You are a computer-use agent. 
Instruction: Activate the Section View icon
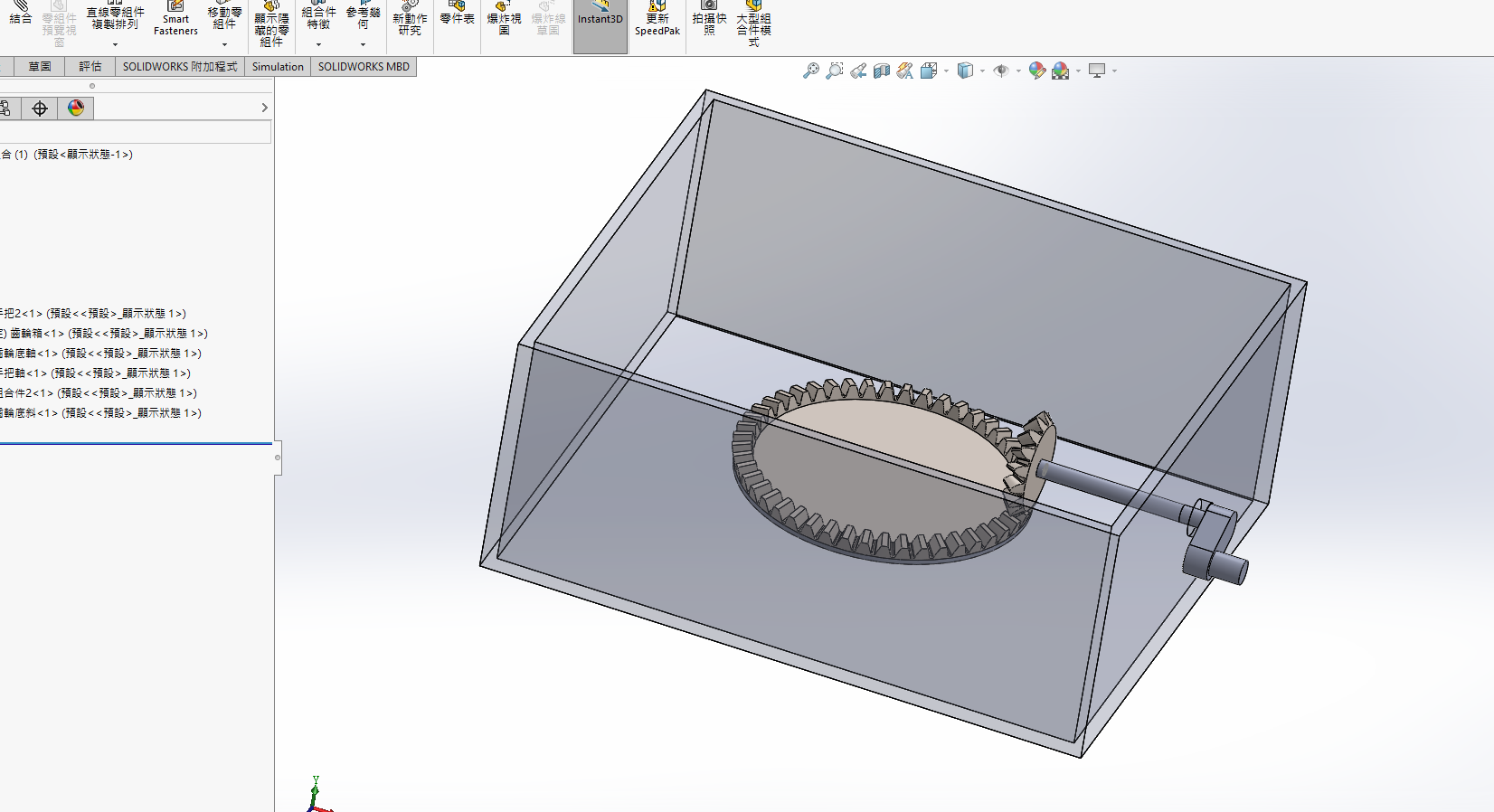click(x=882, y=71)
